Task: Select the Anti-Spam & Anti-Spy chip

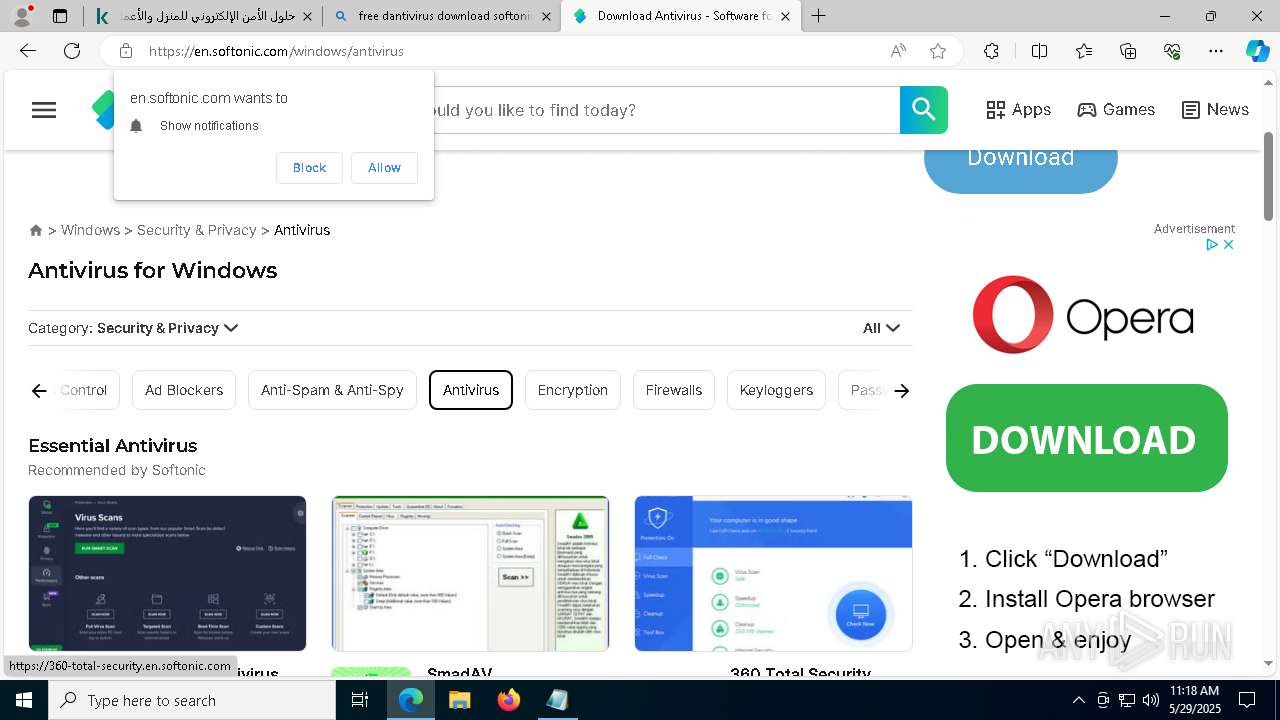Action: (x=332, y=390)
